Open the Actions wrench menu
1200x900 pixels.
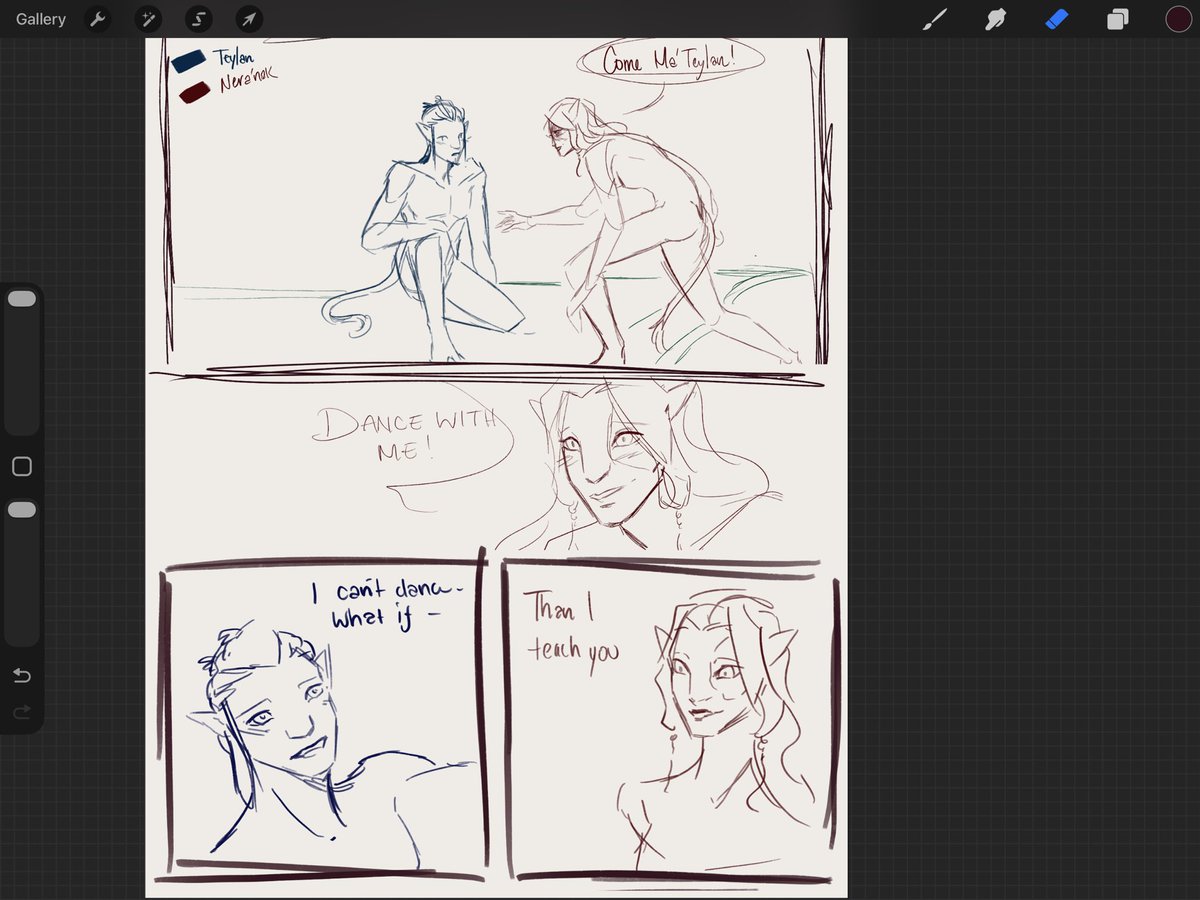click(x=97, y=19)
